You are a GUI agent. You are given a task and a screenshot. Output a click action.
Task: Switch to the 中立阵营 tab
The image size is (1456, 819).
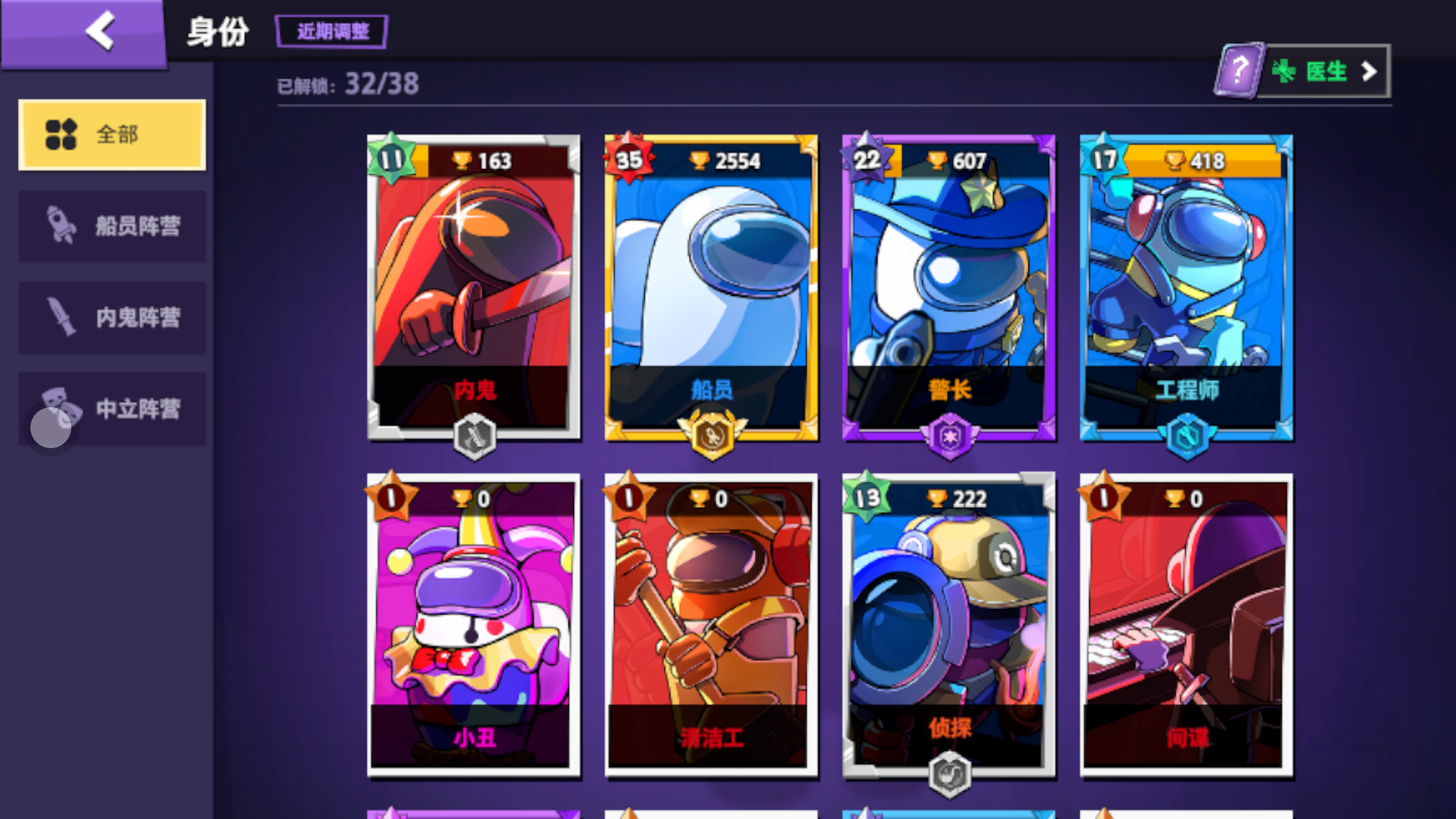pyautogui.click(x=112, y=409)
